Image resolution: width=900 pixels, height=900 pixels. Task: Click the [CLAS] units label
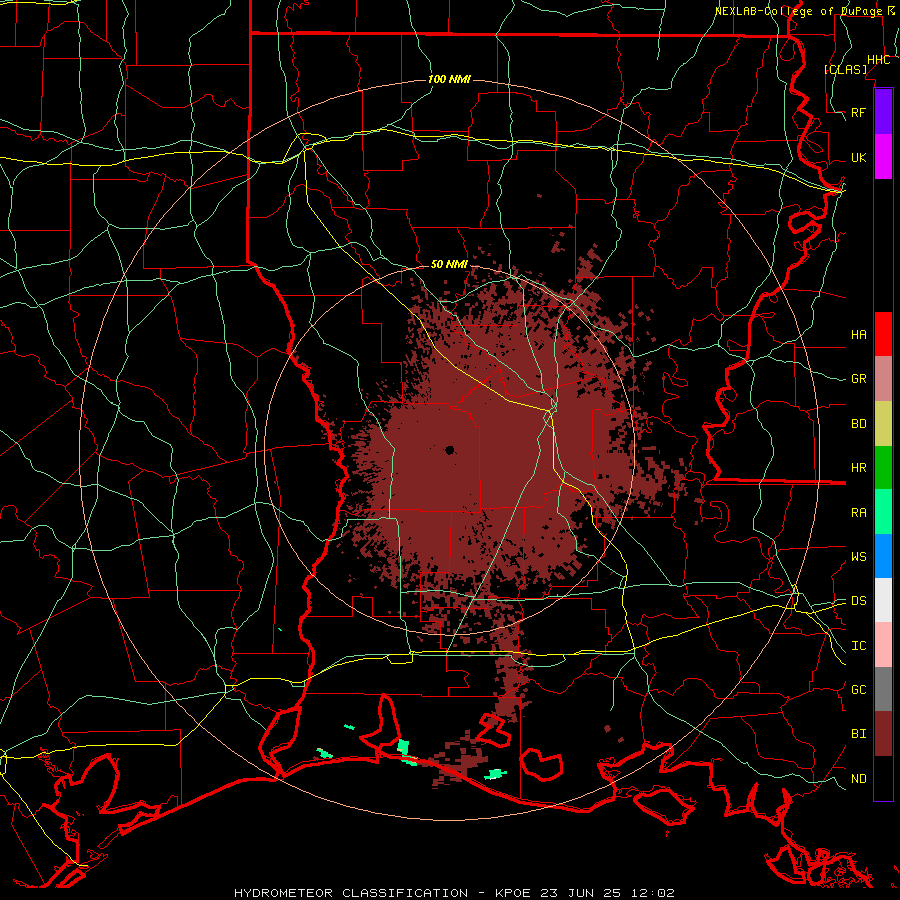[845, 69]
